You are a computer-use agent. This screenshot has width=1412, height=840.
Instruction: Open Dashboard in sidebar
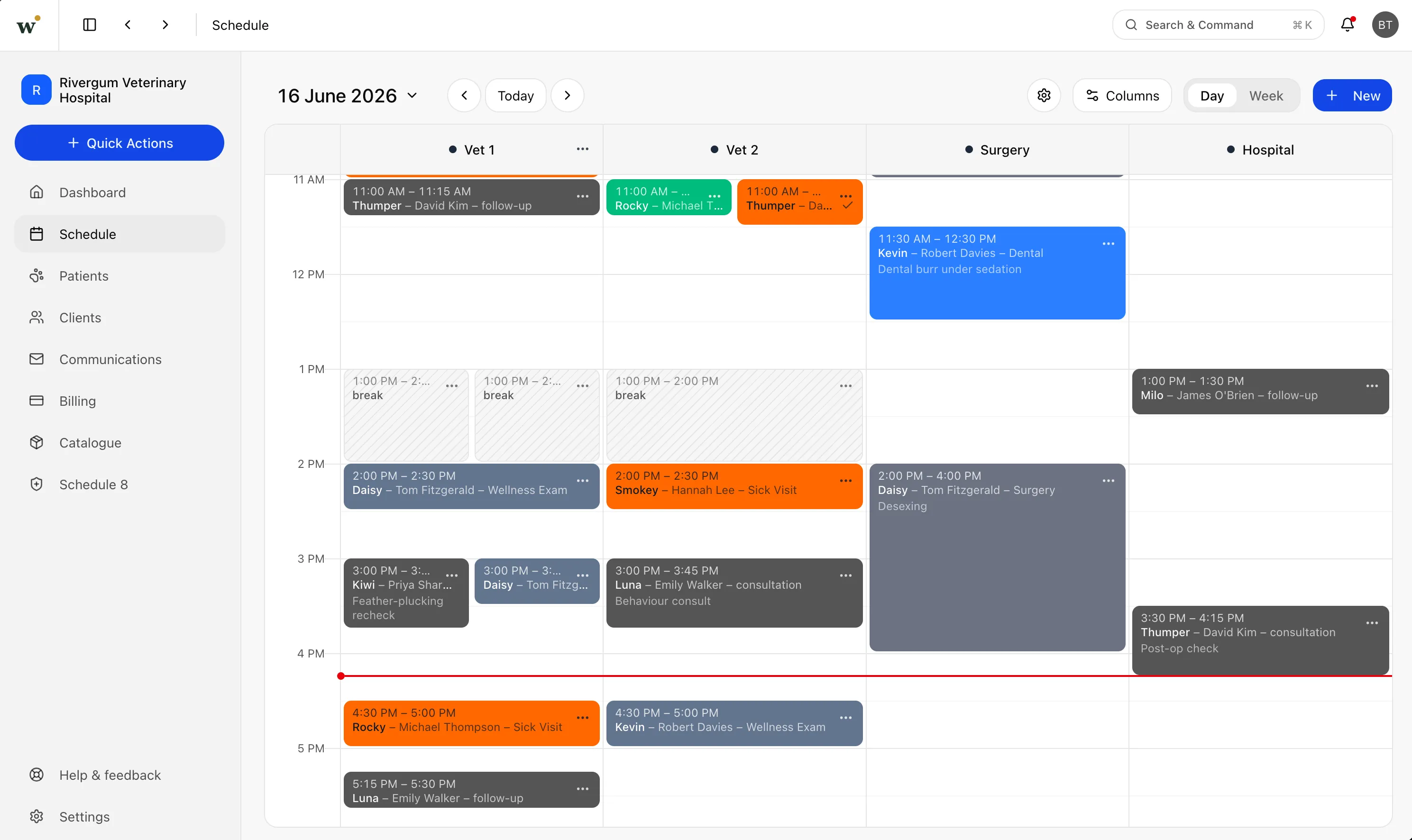pyautogui.click(x=119, y=192)
